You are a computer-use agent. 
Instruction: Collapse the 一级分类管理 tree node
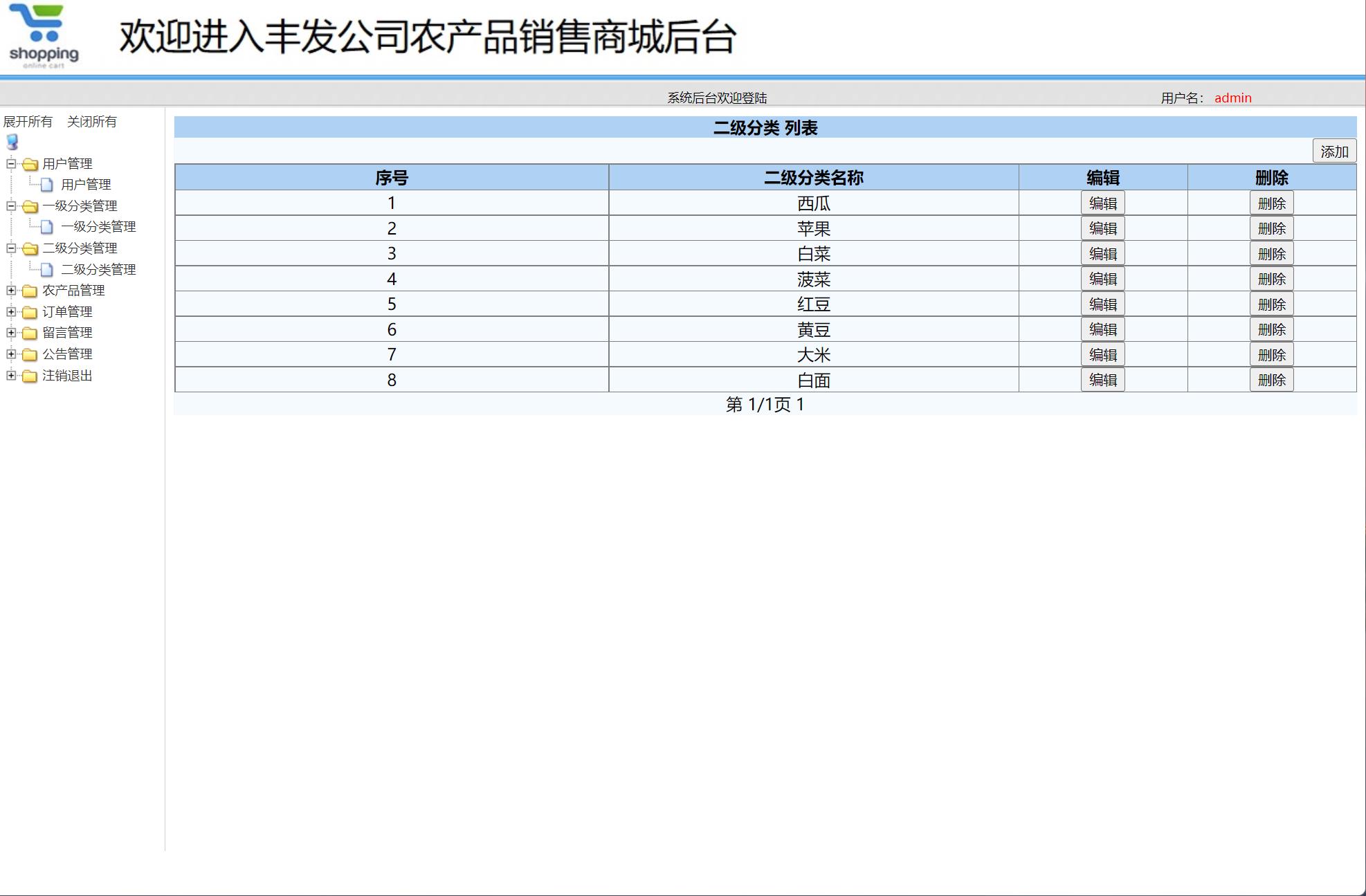[x=10, y=205]
